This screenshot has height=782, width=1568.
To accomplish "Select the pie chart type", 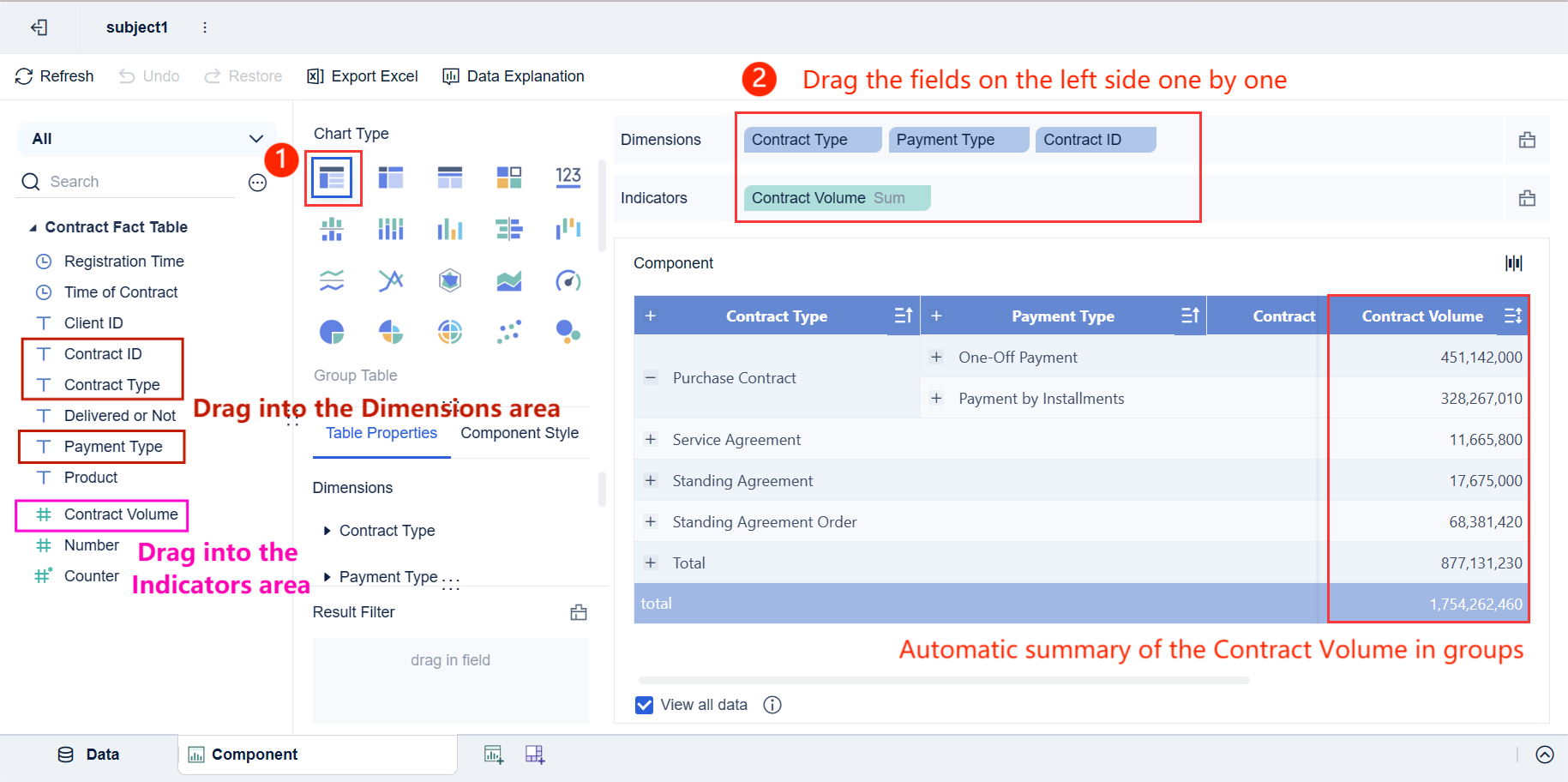I will [333, 332].
